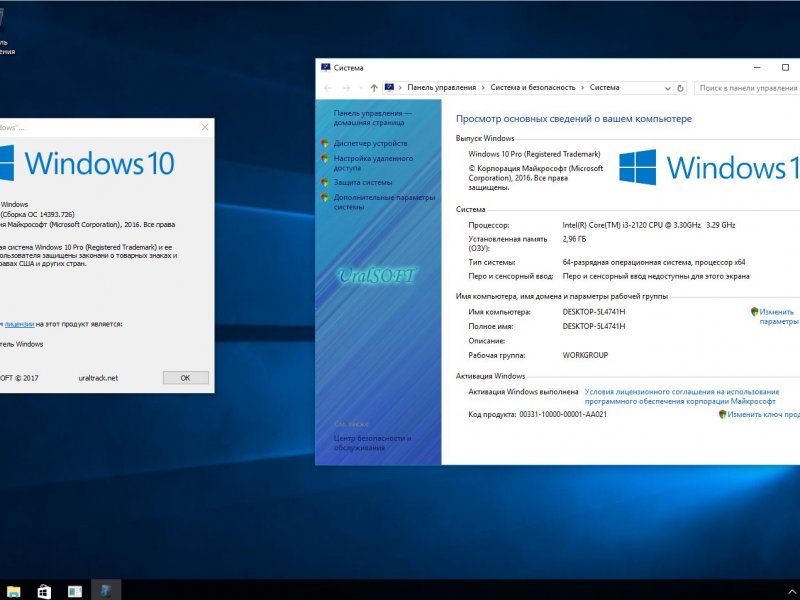The image size is (800, 600).
Task: Click the 'Рабочая группа:' label
Action: click(x=496, y=355)
